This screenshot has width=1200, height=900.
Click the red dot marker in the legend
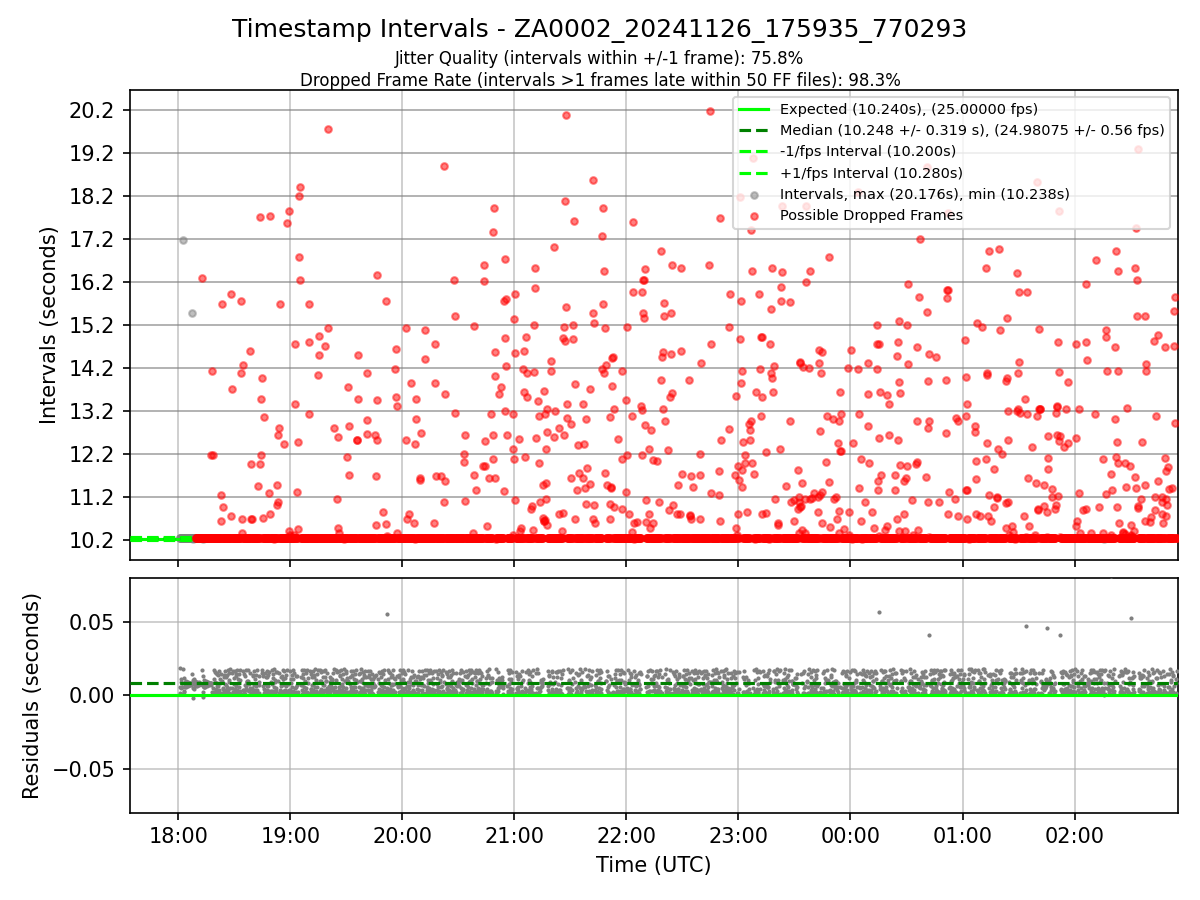(755, 215)
